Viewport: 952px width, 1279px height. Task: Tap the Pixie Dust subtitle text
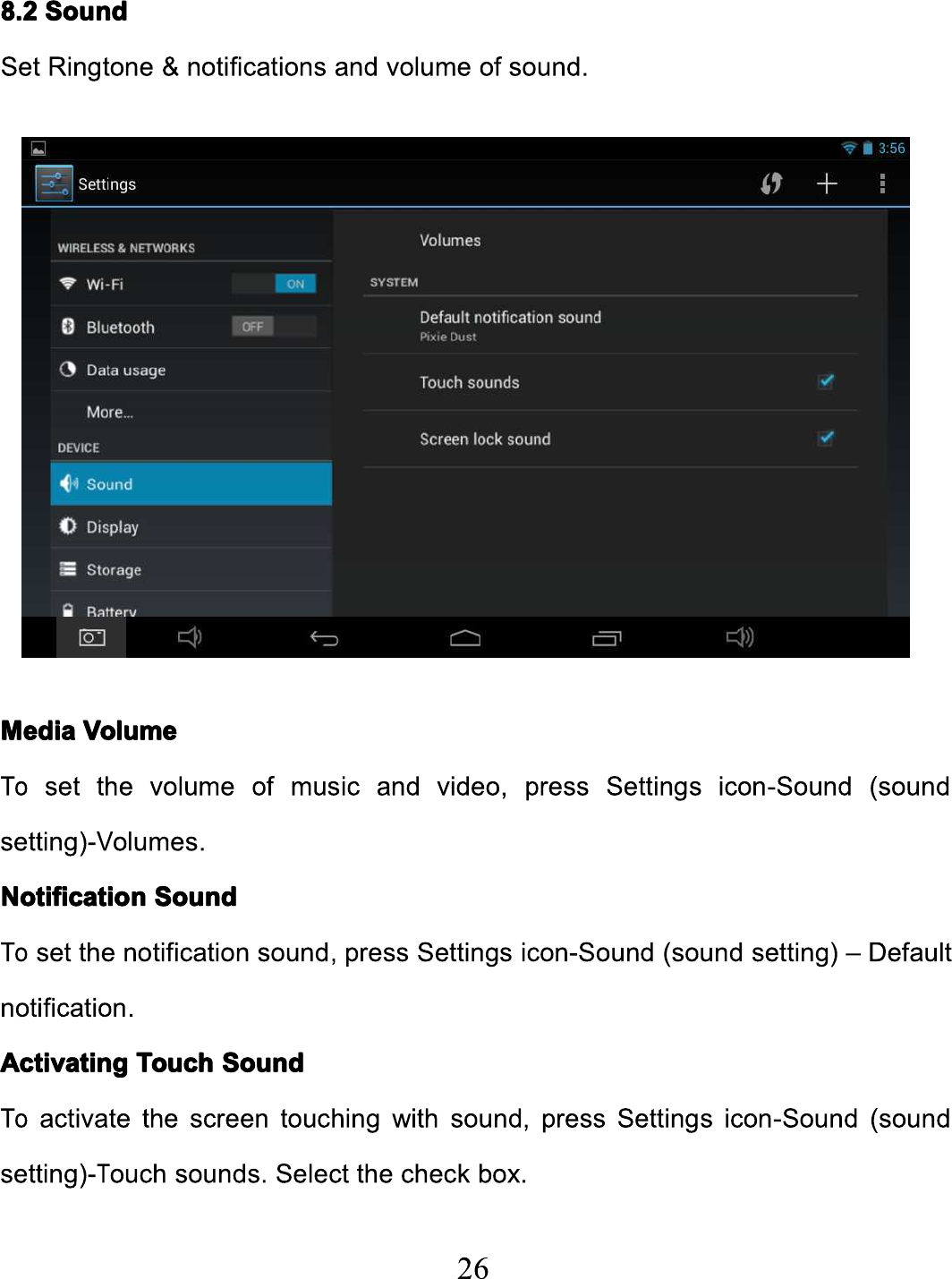click(x=448, y=337)
